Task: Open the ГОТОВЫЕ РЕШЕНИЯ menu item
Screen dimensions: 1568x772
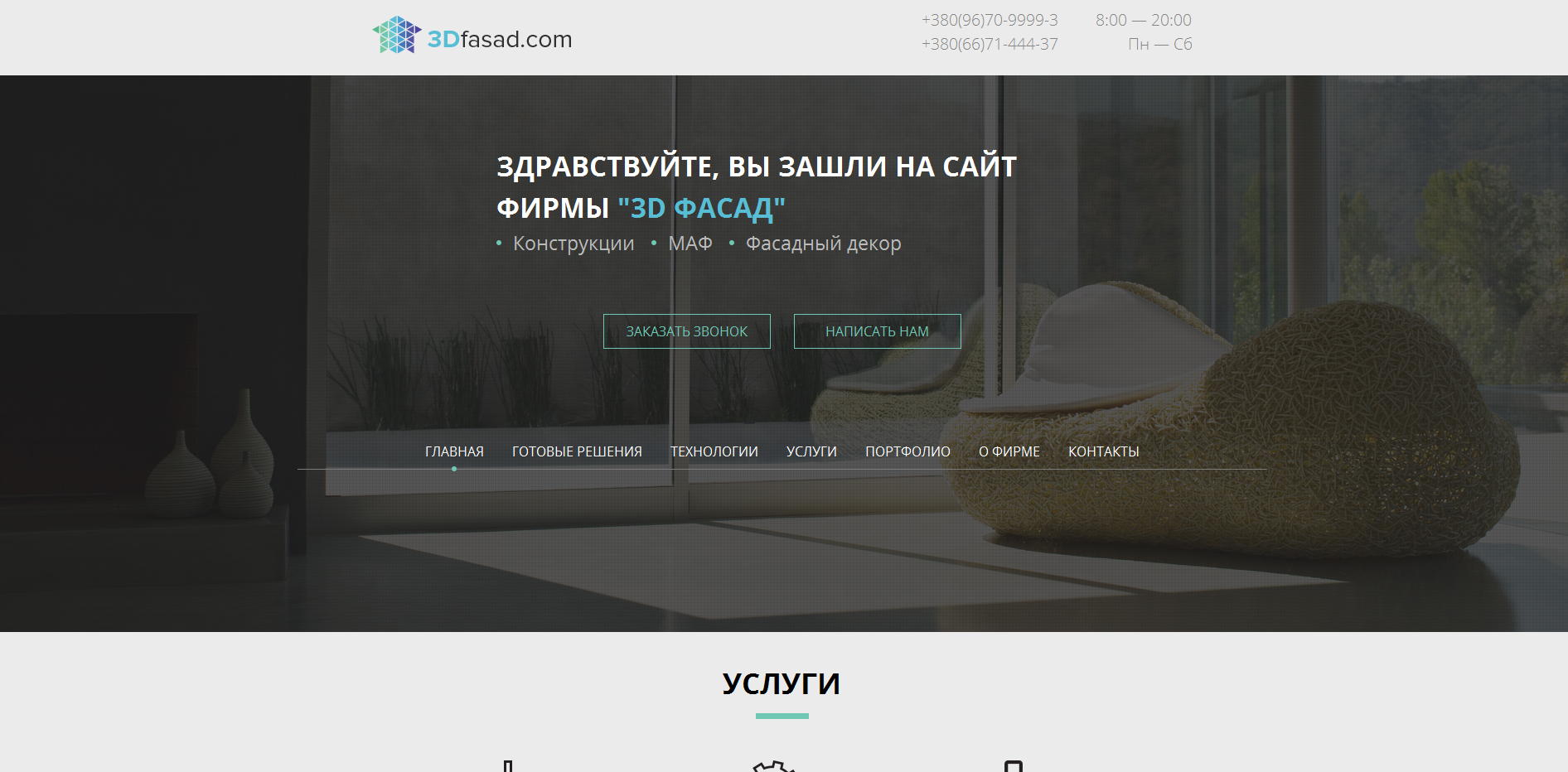Action: click(577, 451)
